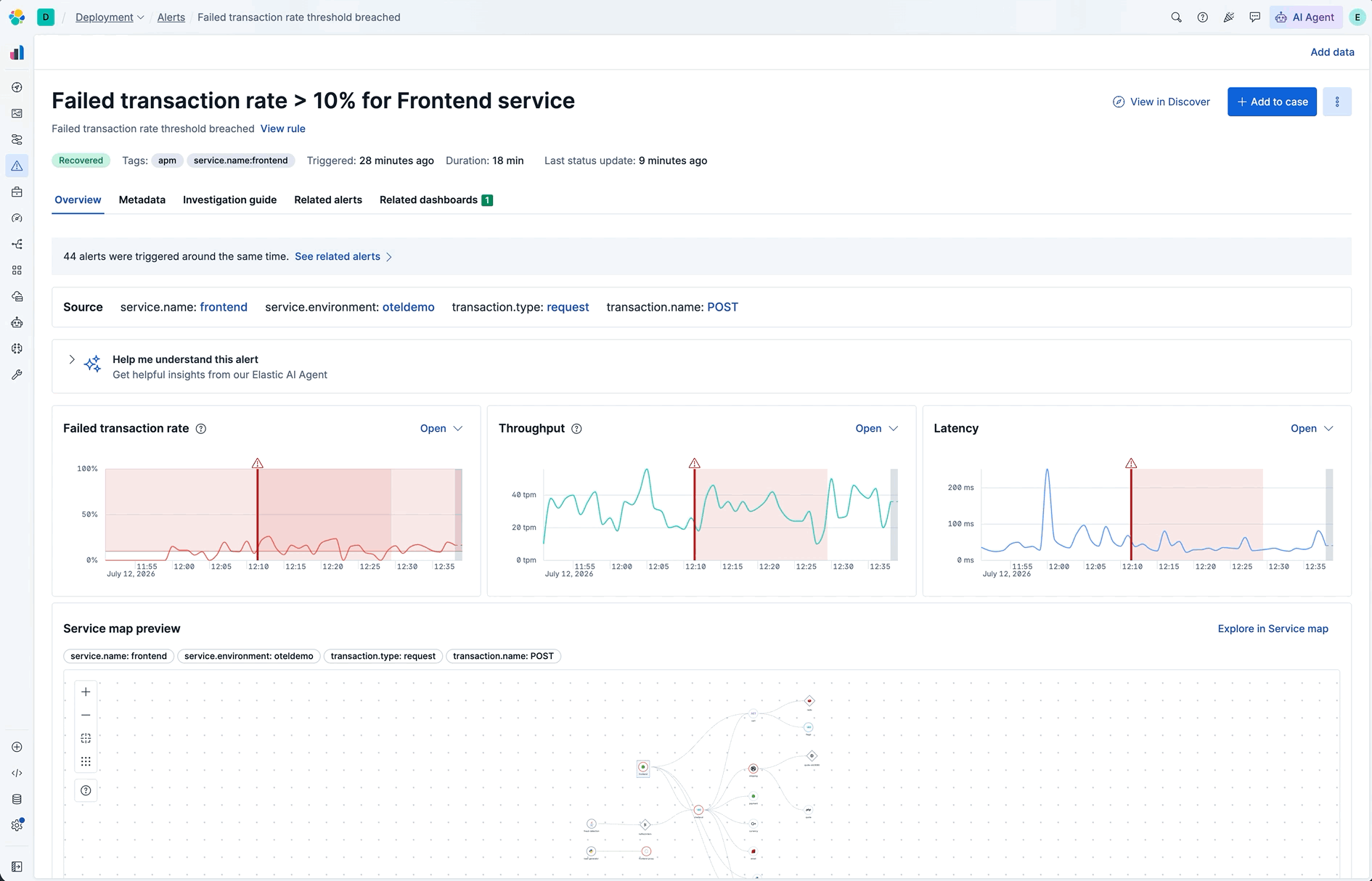Open SLOs gauge icon in sidebar
This screenshot has height=881, width=1372.
17,218
